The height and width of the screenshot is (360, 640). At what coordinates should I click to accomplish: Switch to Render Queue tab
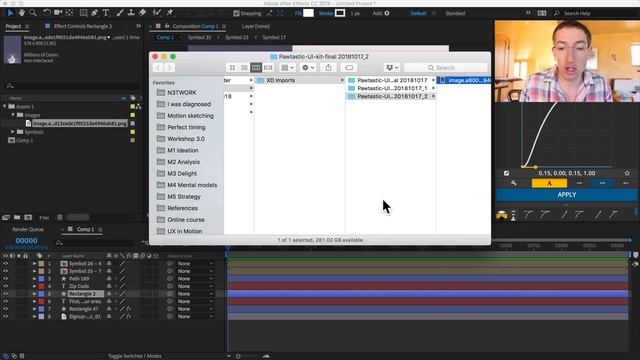28,229
